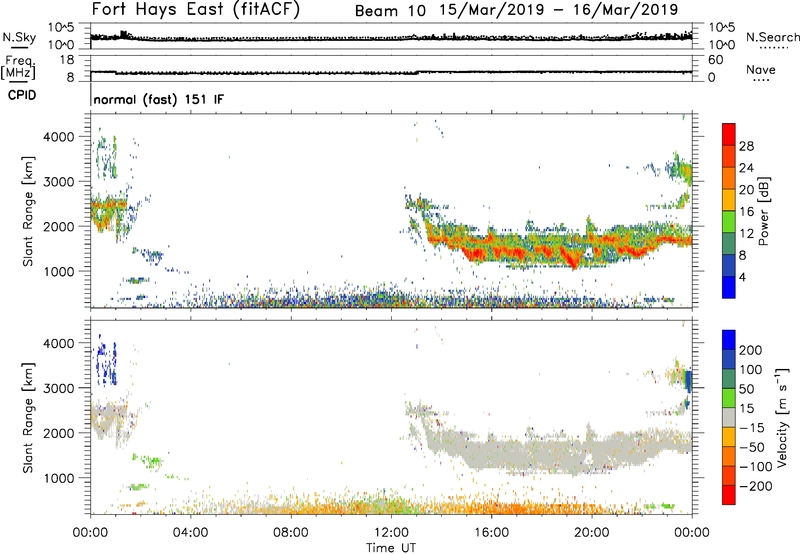Click the '200' velocity colorbar tick
Screen dimensions: 800x554
click(x=751, y=350)
